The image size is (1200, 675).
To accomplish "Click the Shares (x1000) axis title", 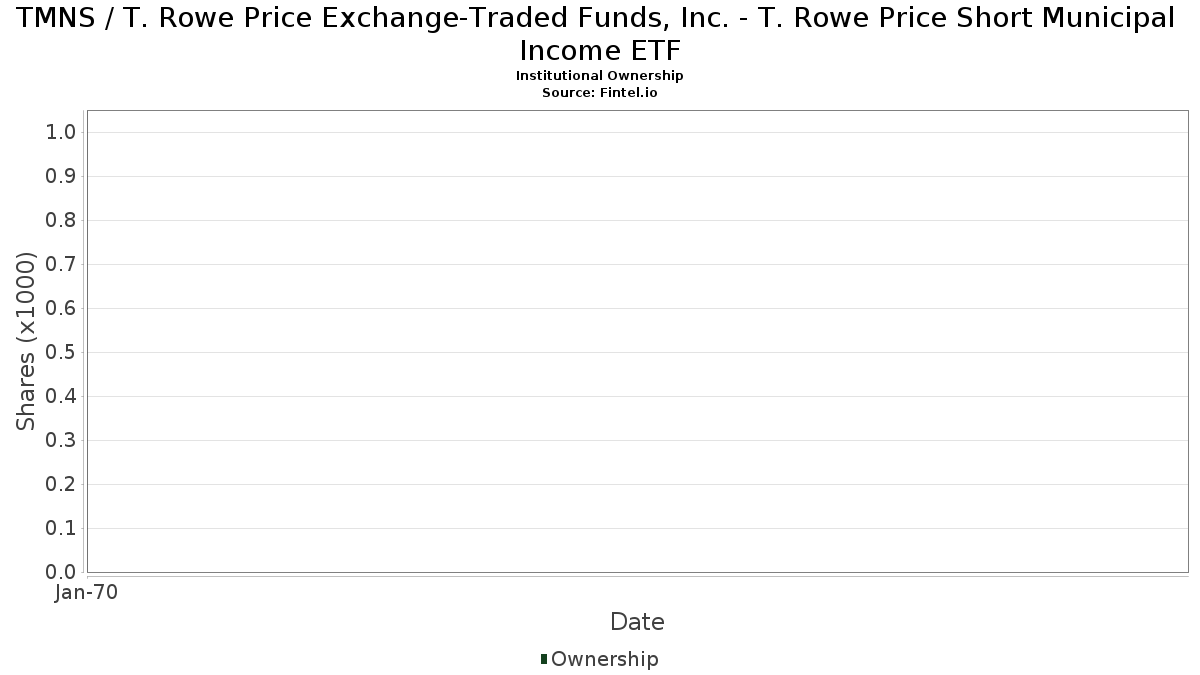I will [27, 342].
